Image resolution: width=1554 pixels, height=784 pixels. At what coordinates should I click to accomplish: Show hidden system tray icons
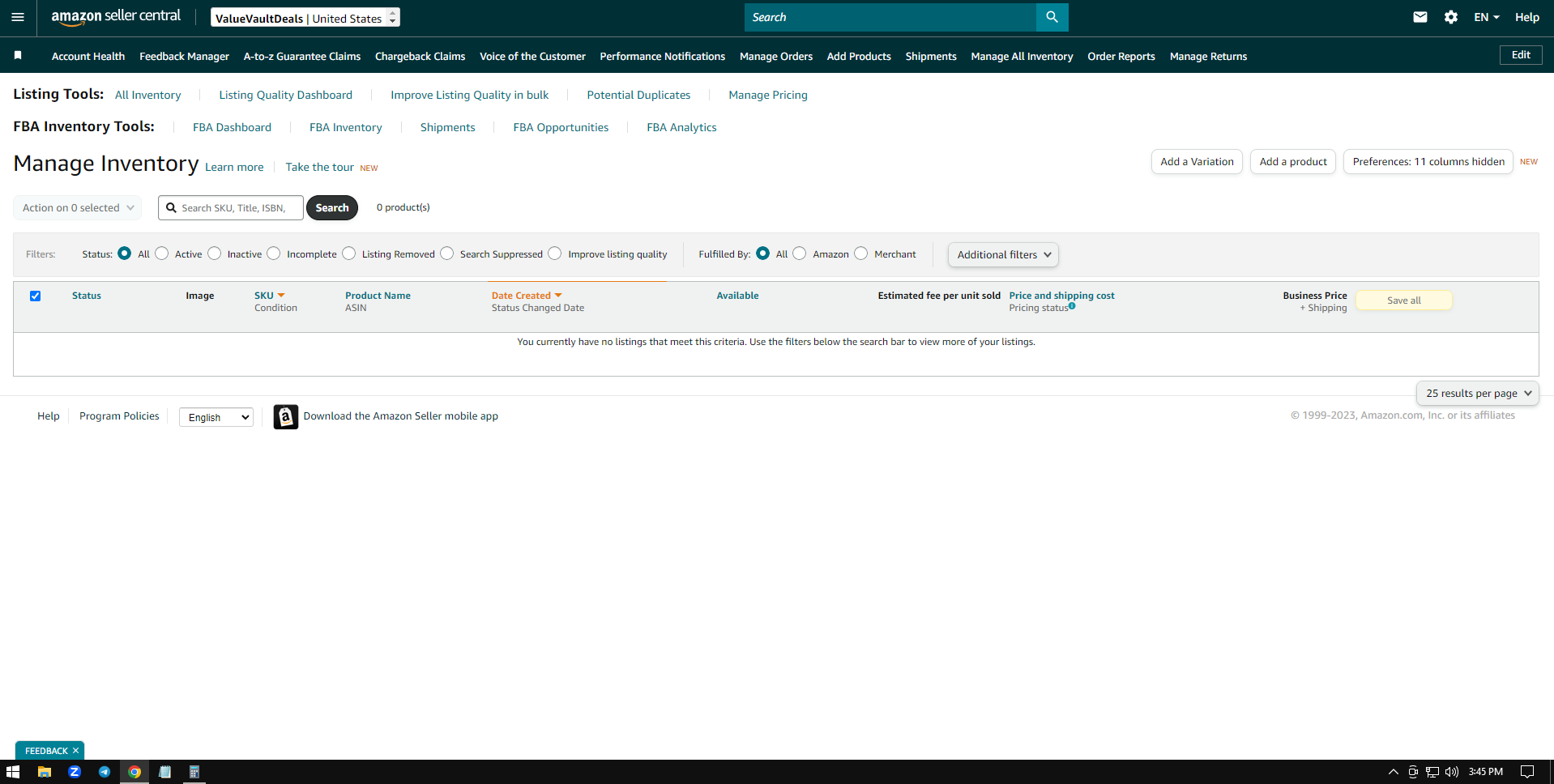[x=1393, y=772]
